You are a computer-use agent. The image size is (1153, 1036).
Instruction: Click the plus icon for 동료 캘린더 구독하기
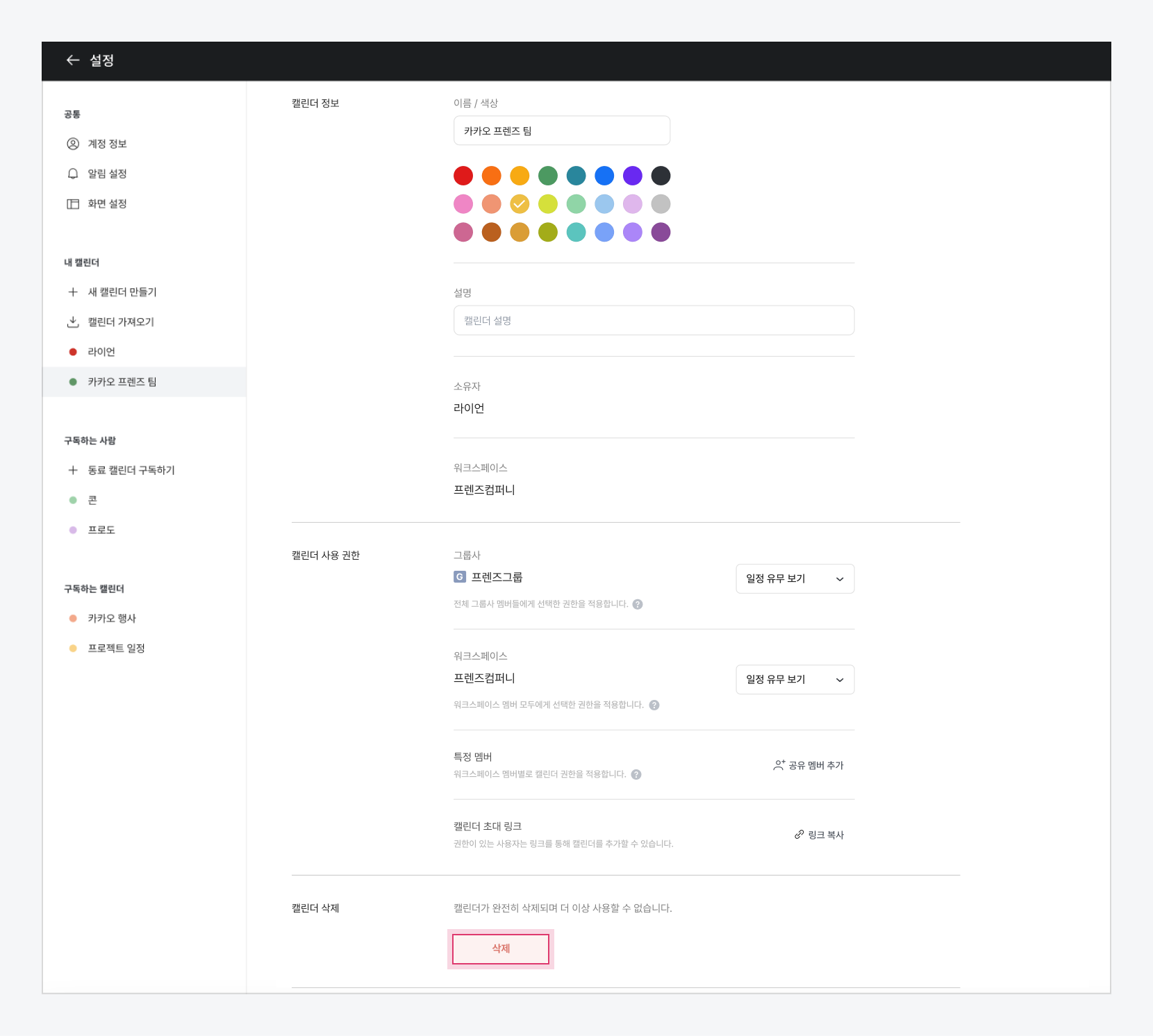pyautogui.click(x=73, y=471)
